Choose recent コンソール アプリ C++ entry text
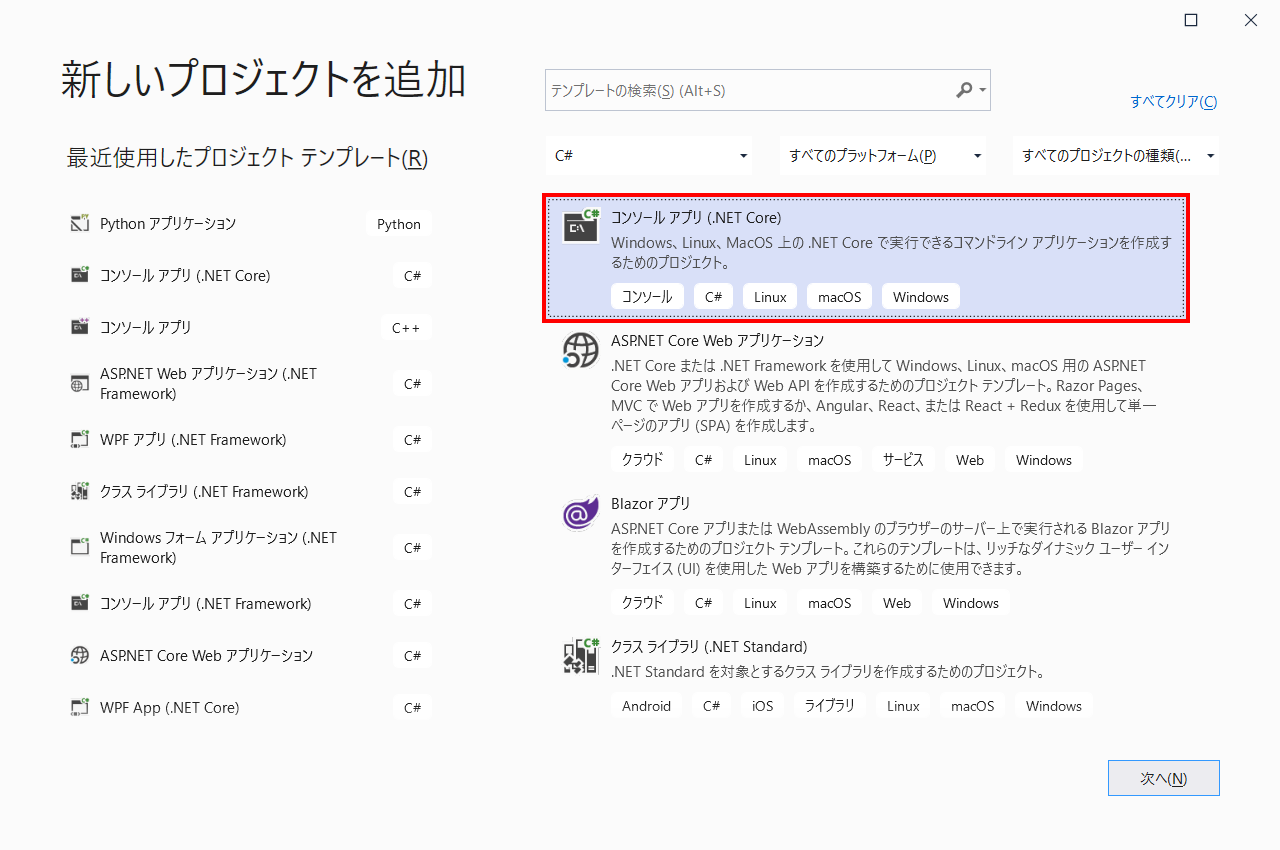 [146, 327]
